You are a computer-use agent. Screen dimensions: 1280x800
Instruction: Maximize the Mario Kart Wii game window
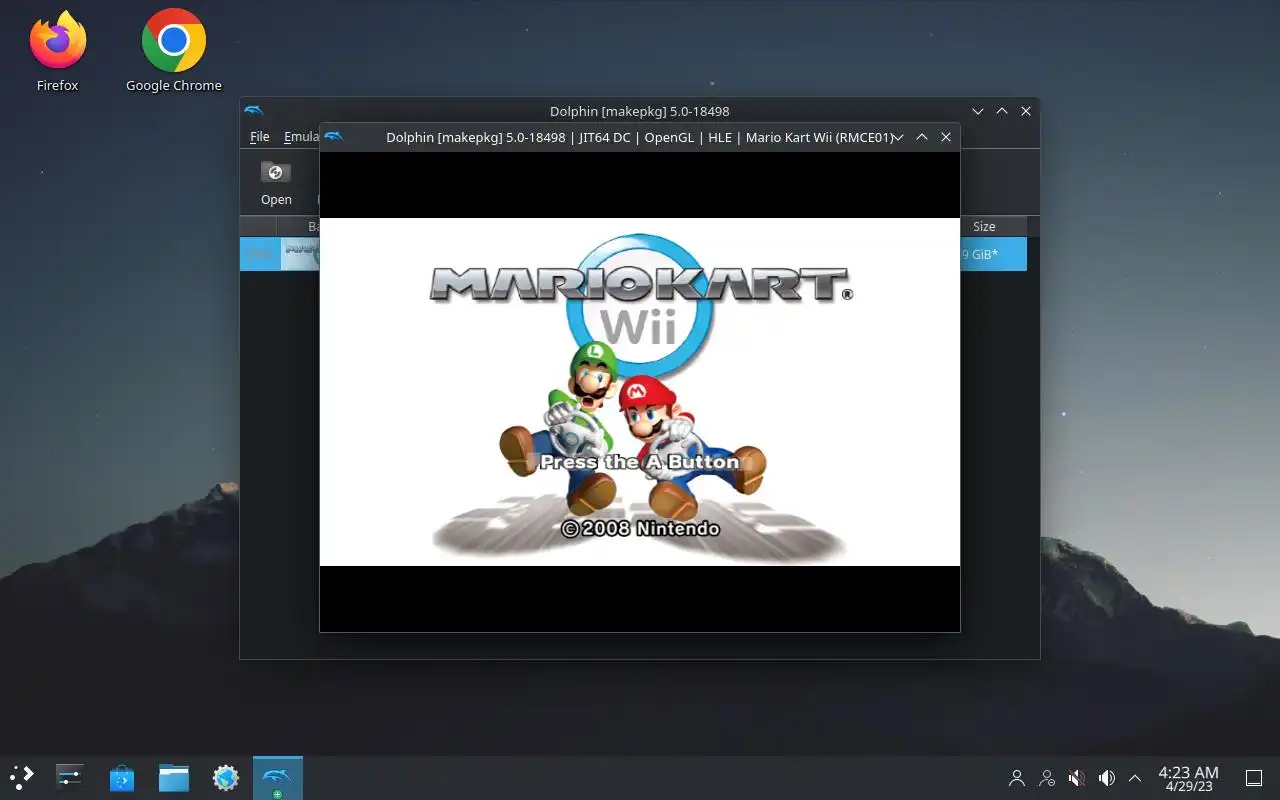point(922,137)
